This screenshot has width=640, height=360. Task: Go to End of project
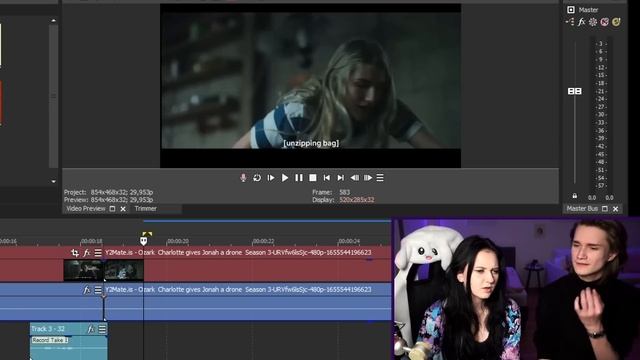click(x=340, y=178)
